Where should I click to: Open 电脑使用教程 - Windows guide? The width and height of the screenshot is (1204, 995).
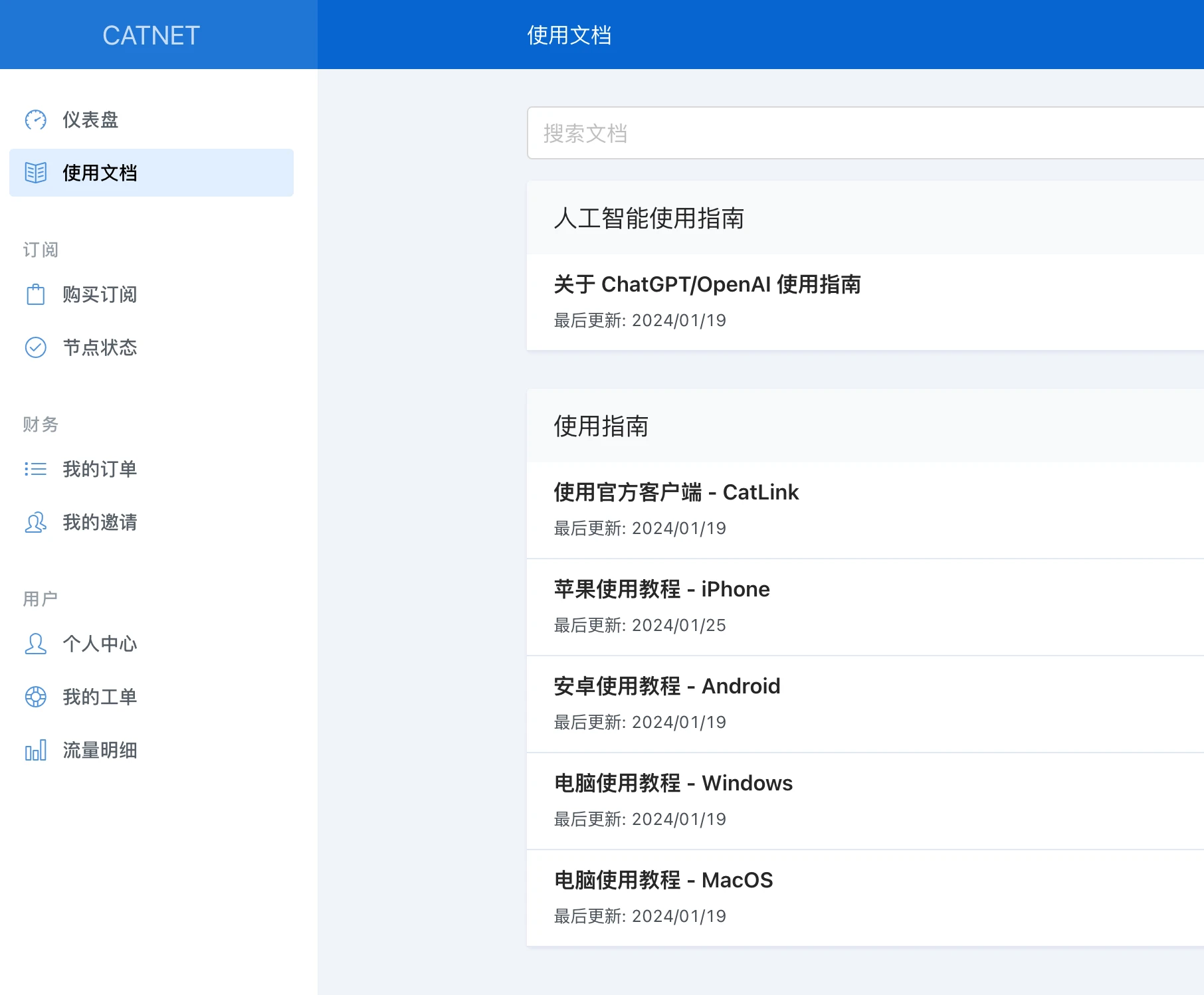(673, 783)
